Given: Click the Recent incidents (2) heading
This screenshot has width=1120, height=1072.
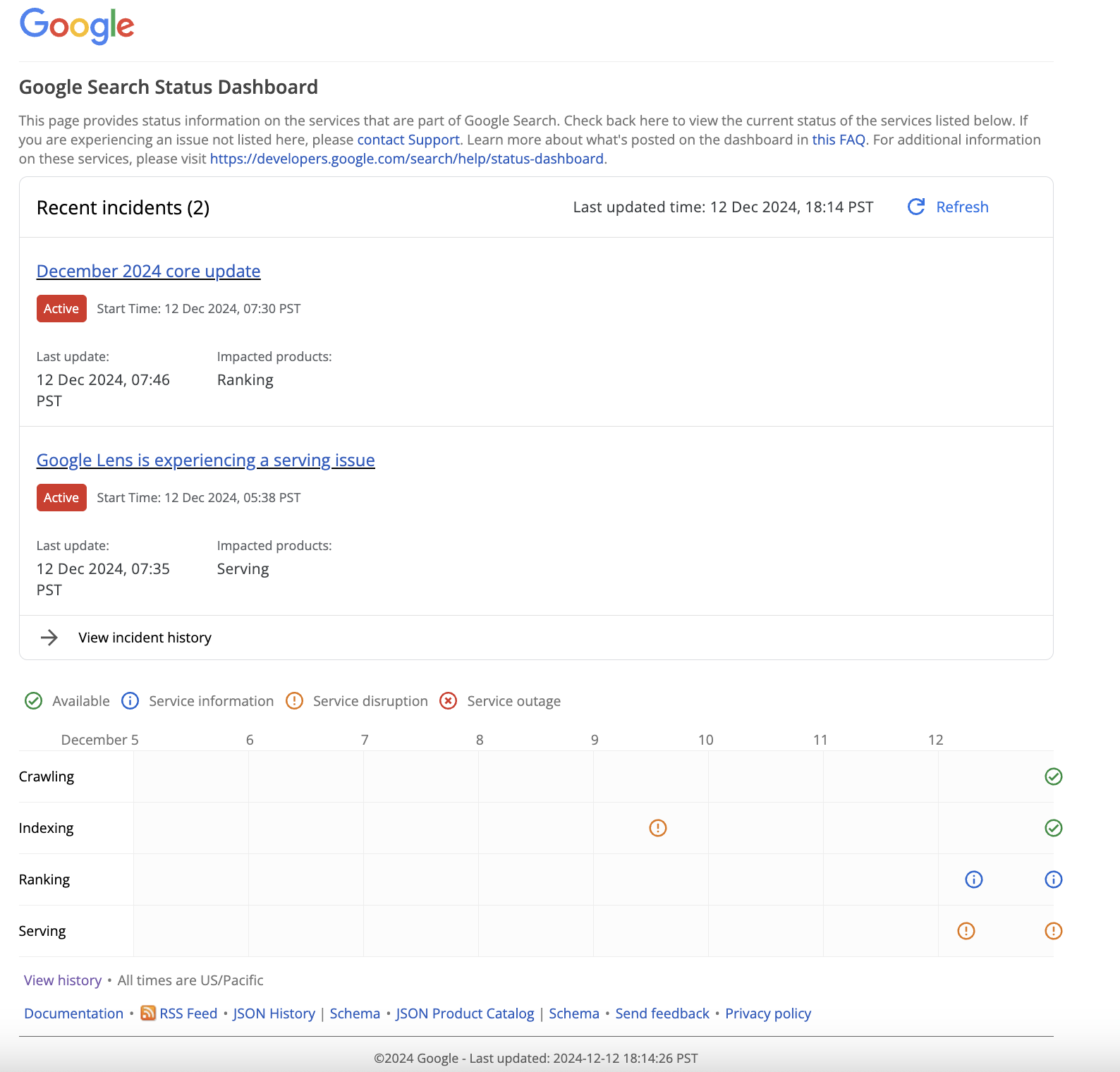Looking at the screenshot, I should pyautogui.click(x=123, y=208).
